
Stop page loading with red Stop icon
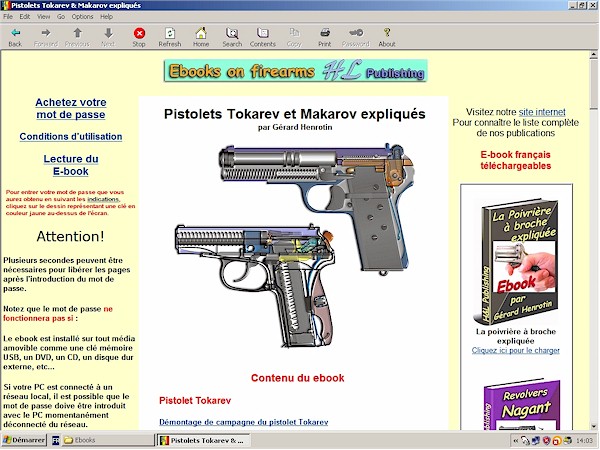139,37
